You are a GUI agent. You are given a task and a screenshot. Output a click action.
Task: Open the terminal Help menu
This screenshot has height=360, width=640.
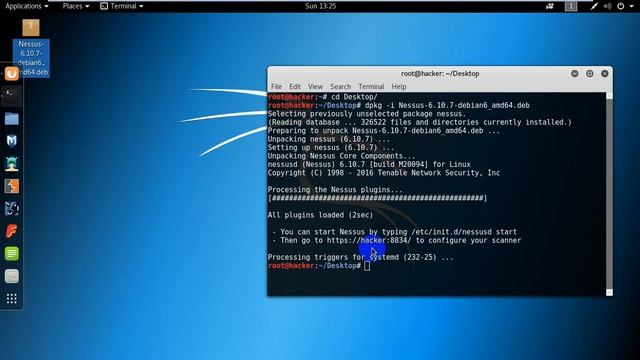coord(399,87)
